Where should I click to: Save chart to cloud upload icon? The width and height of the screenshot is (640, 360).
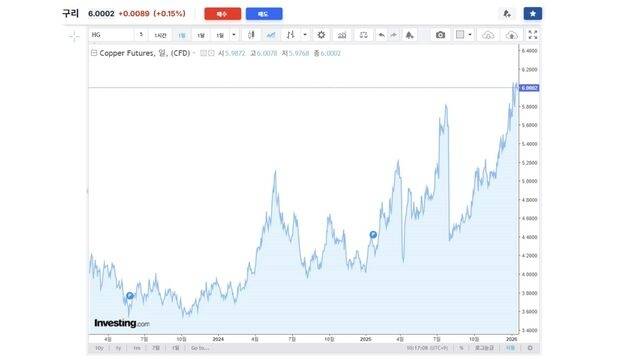click(x=511, y=35)
